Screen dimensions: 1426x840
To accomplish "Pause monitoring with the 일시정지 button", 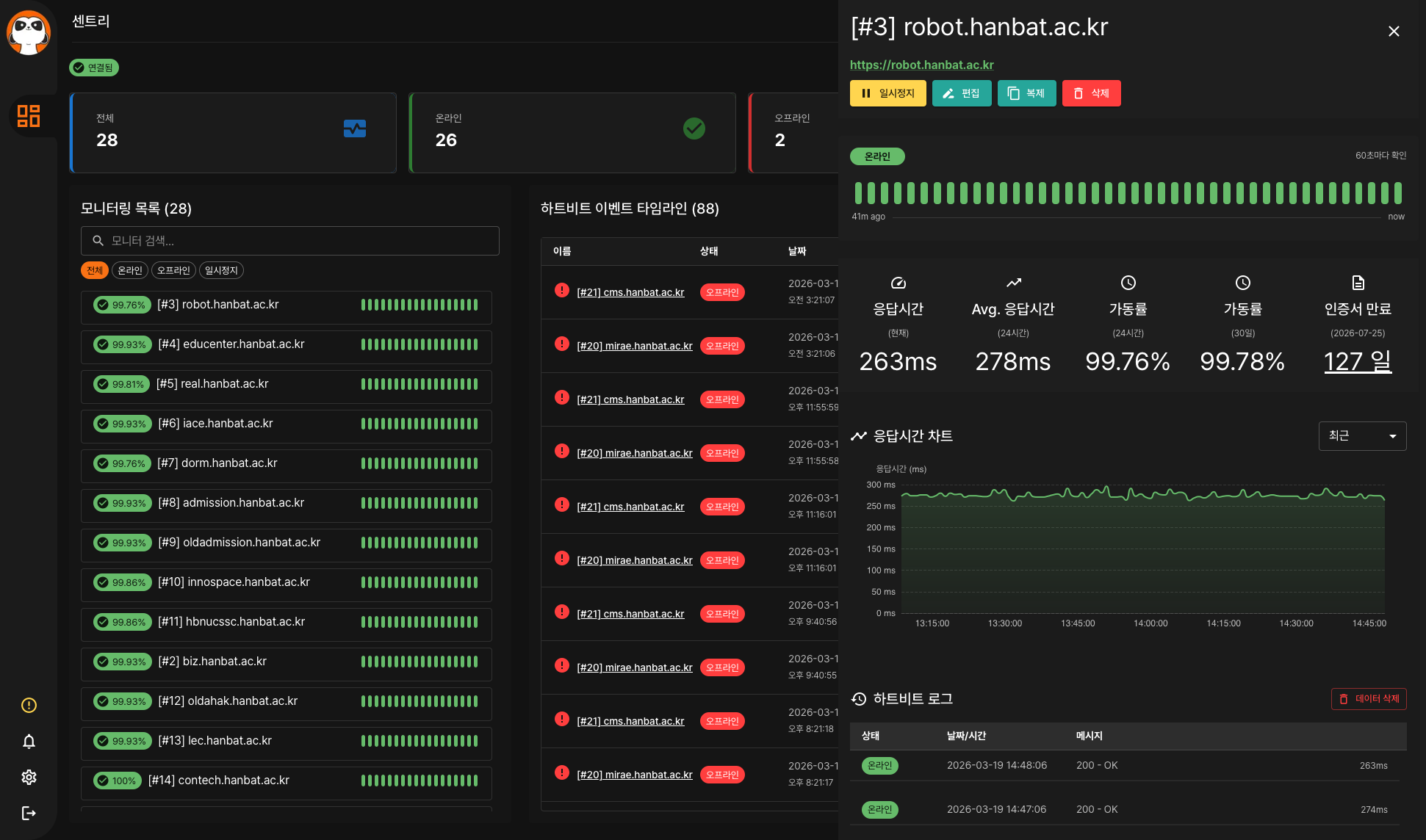I will coord(887,93).
